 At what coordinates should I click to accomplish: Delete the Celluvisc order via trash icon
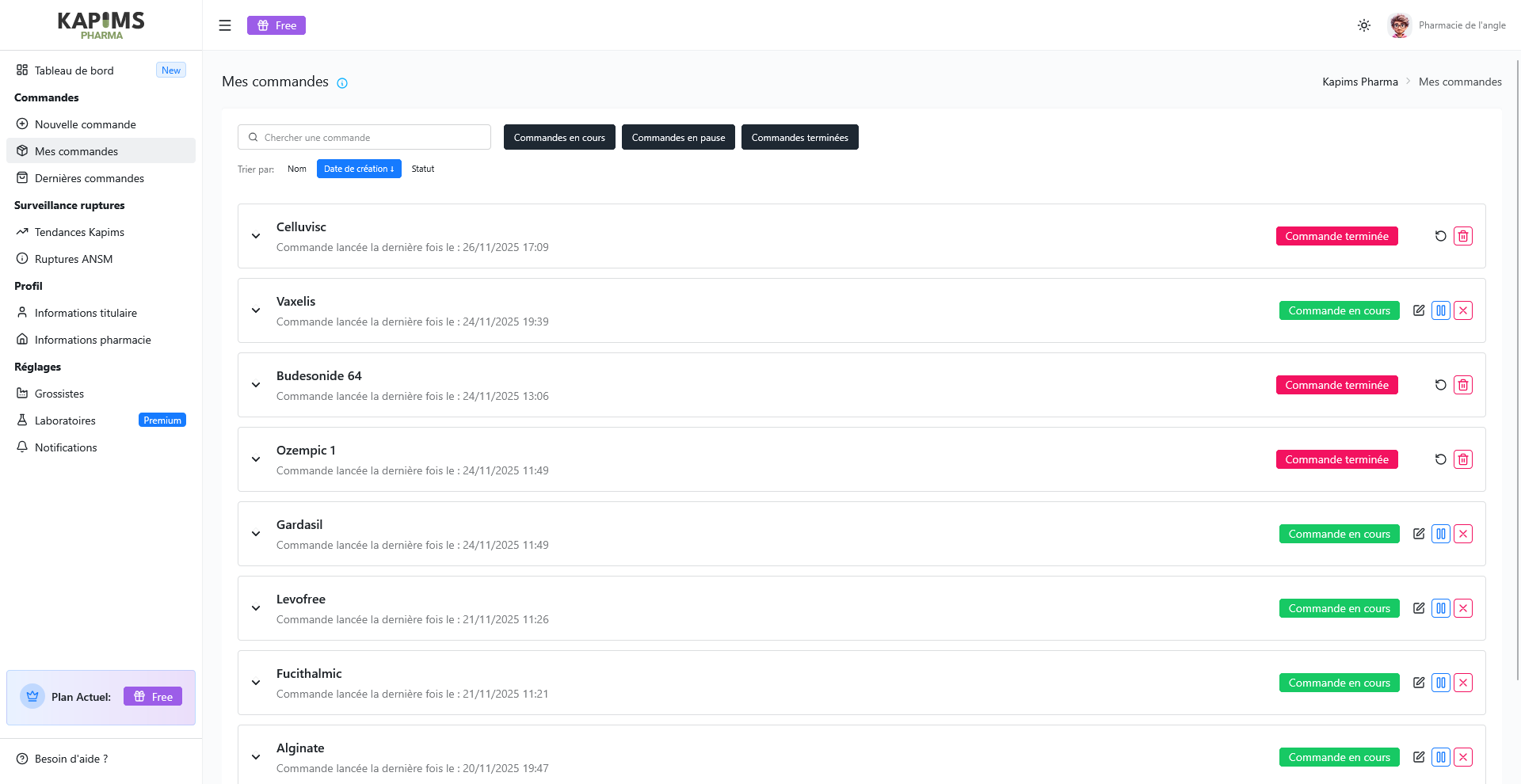point(1463,235)
